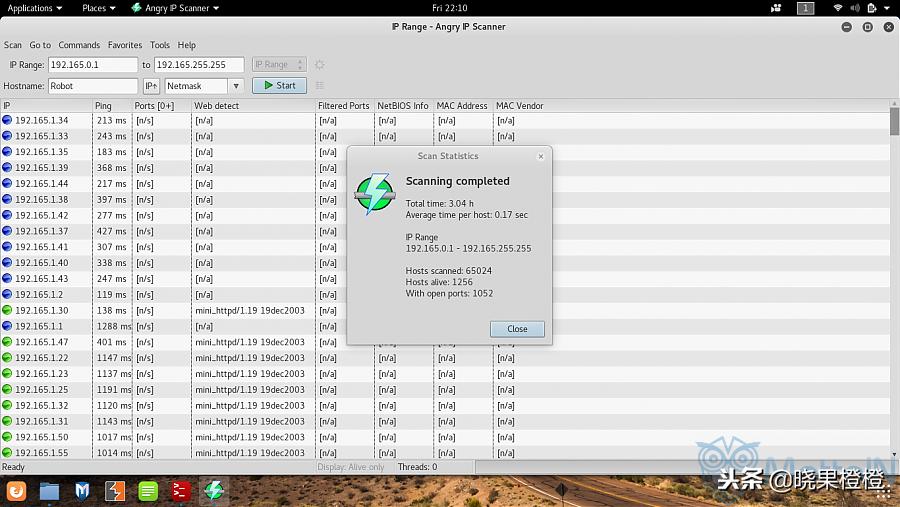Sort by the Filtered Ports column header
The width and height of the screenshot is (900, 507).
[345, 106]
